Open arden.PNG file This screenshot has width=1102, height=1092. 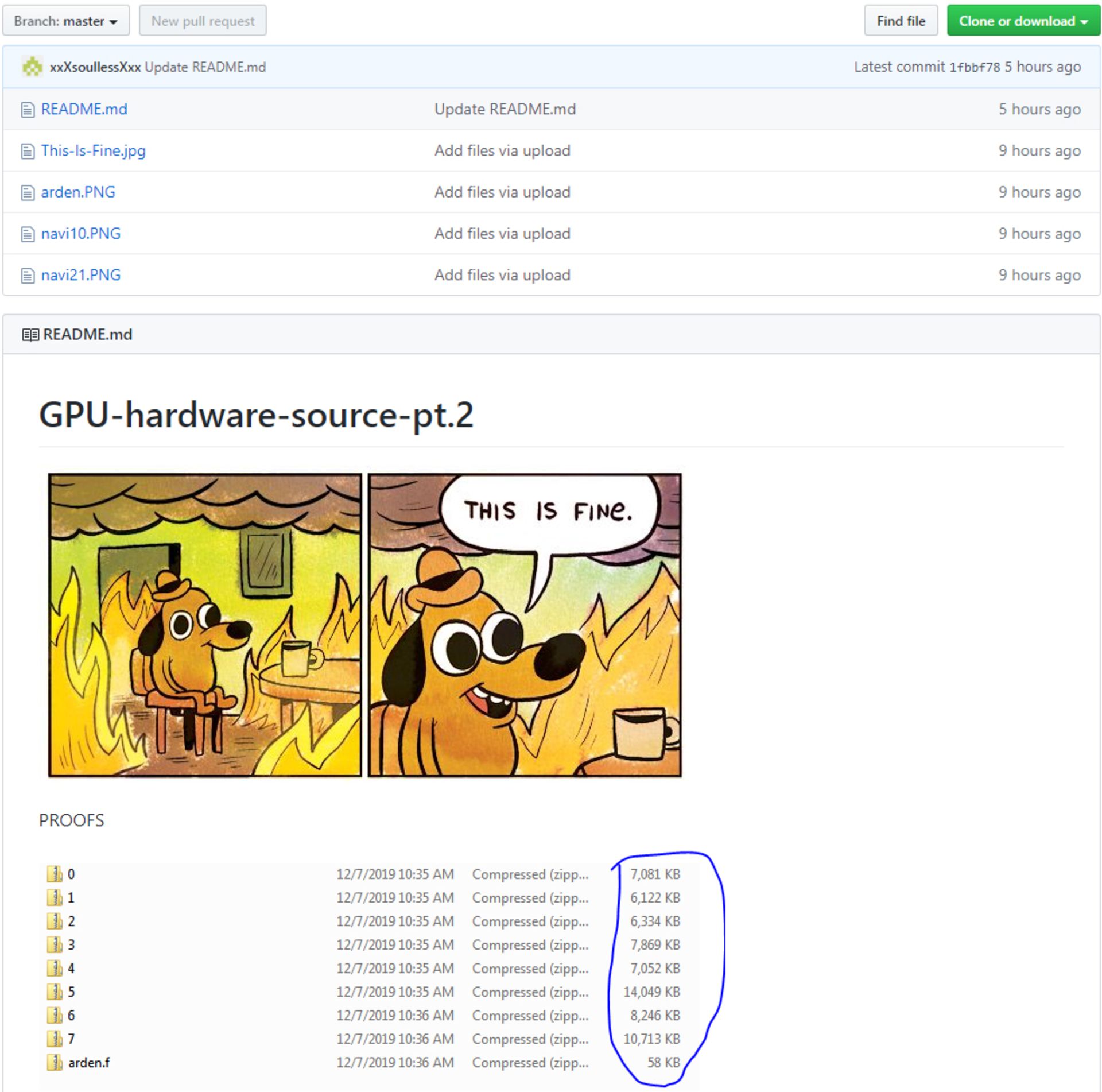(x=74, y=206)
